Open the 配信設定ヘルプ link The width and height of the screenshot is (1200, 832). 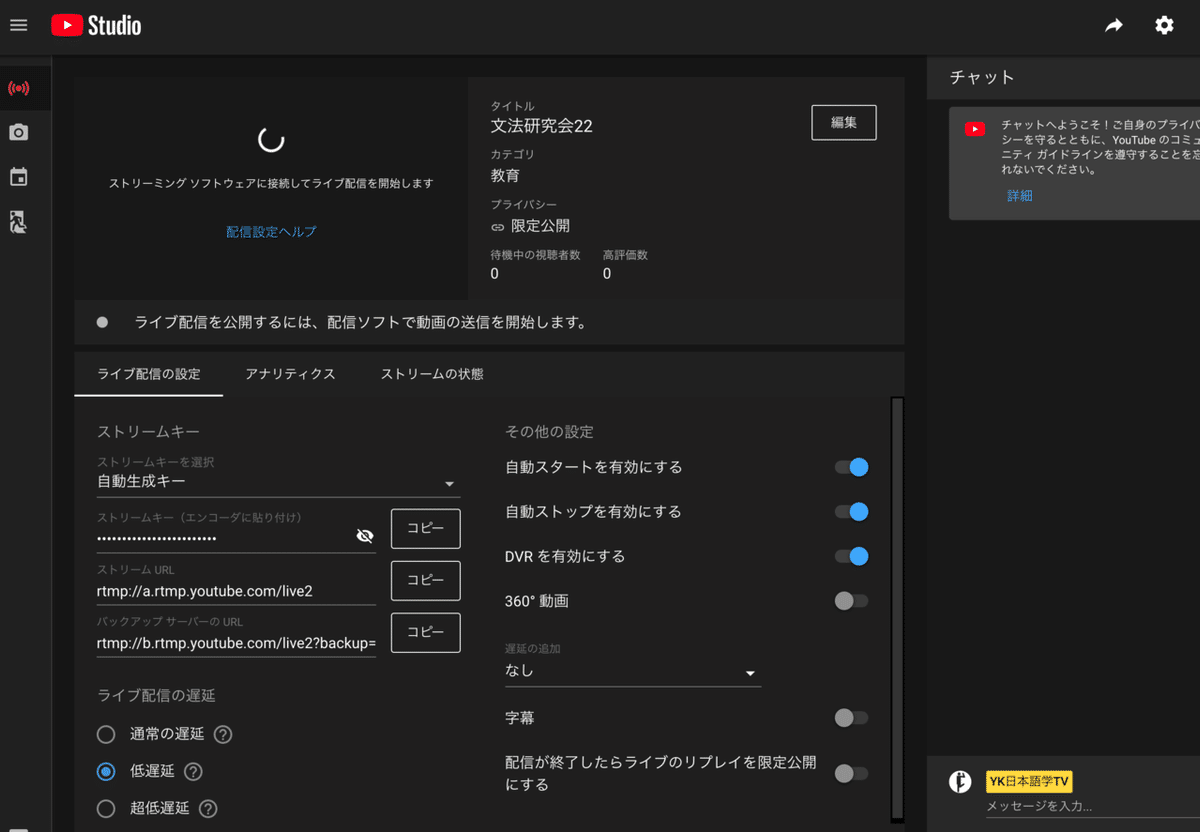pyautogui.click(x=271, y=231)
